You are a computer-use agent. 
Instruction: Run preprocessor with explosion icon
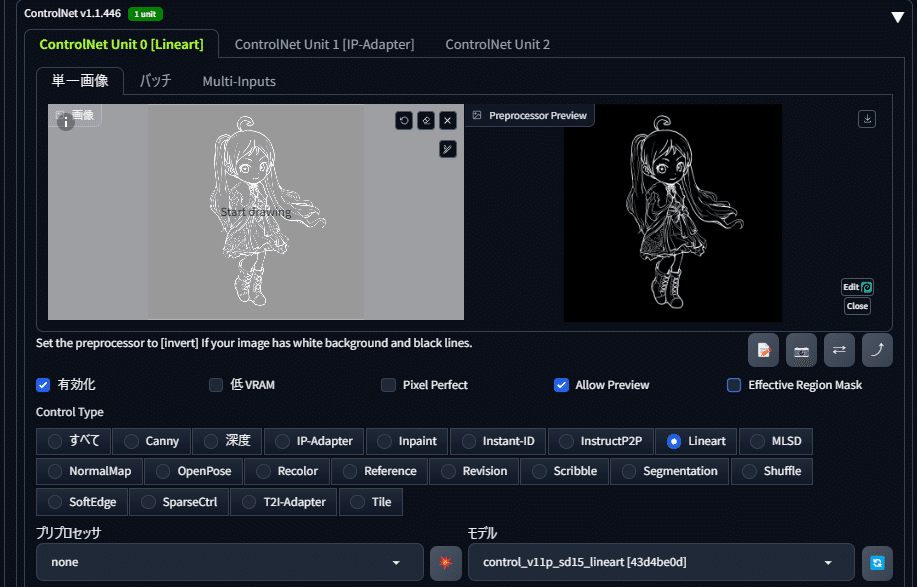[x=446, y=562]
